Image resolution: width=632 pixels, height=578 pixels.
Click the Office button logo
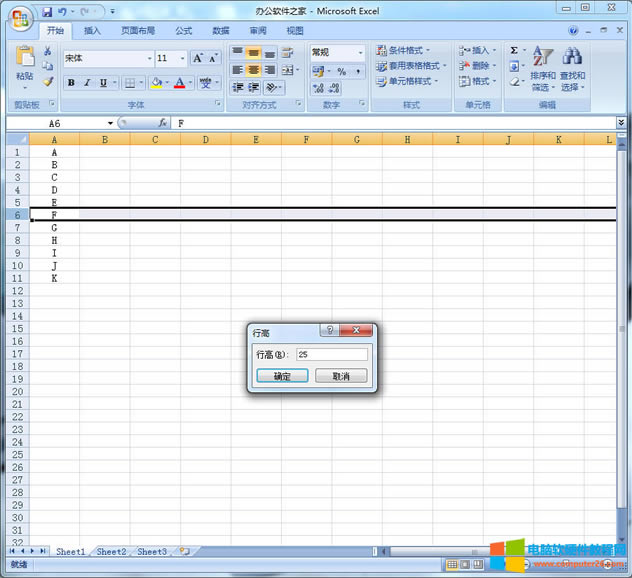click(21, 17)
